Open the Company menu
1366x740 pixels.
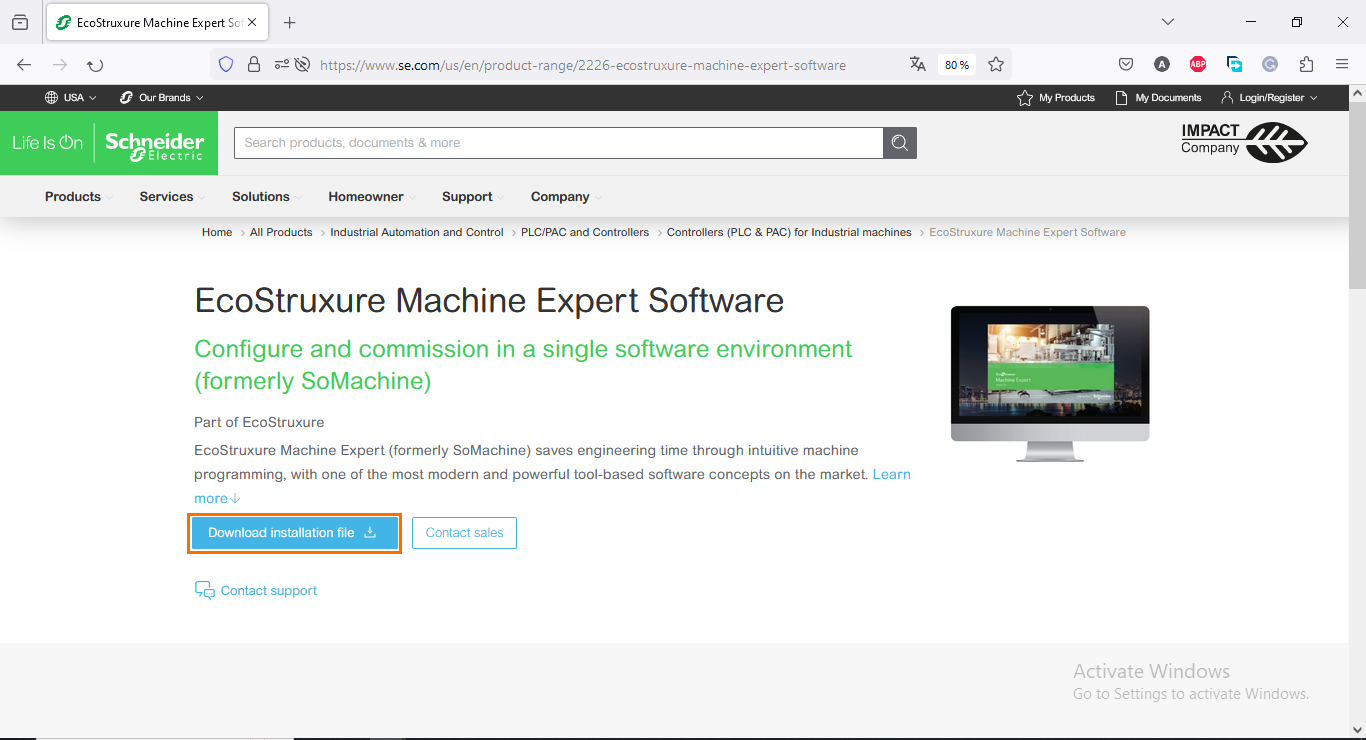click(566, 197)
